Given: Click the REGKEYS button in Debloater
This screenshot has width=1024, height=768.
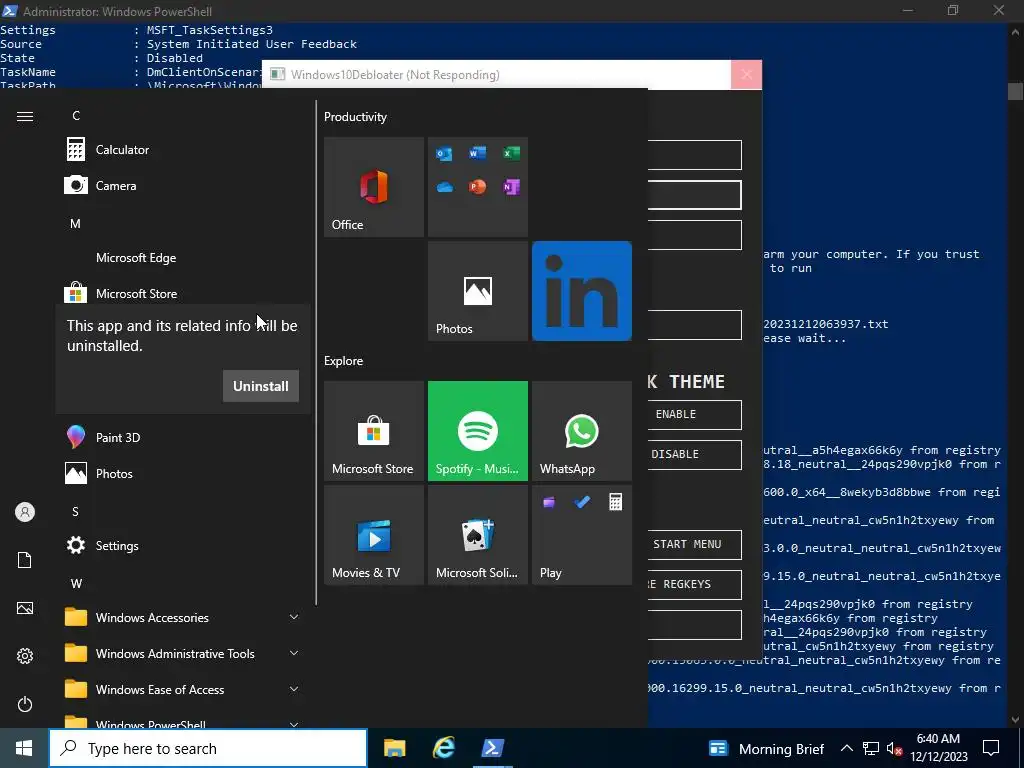Looking at the screenshot, I should coord(694,584).
